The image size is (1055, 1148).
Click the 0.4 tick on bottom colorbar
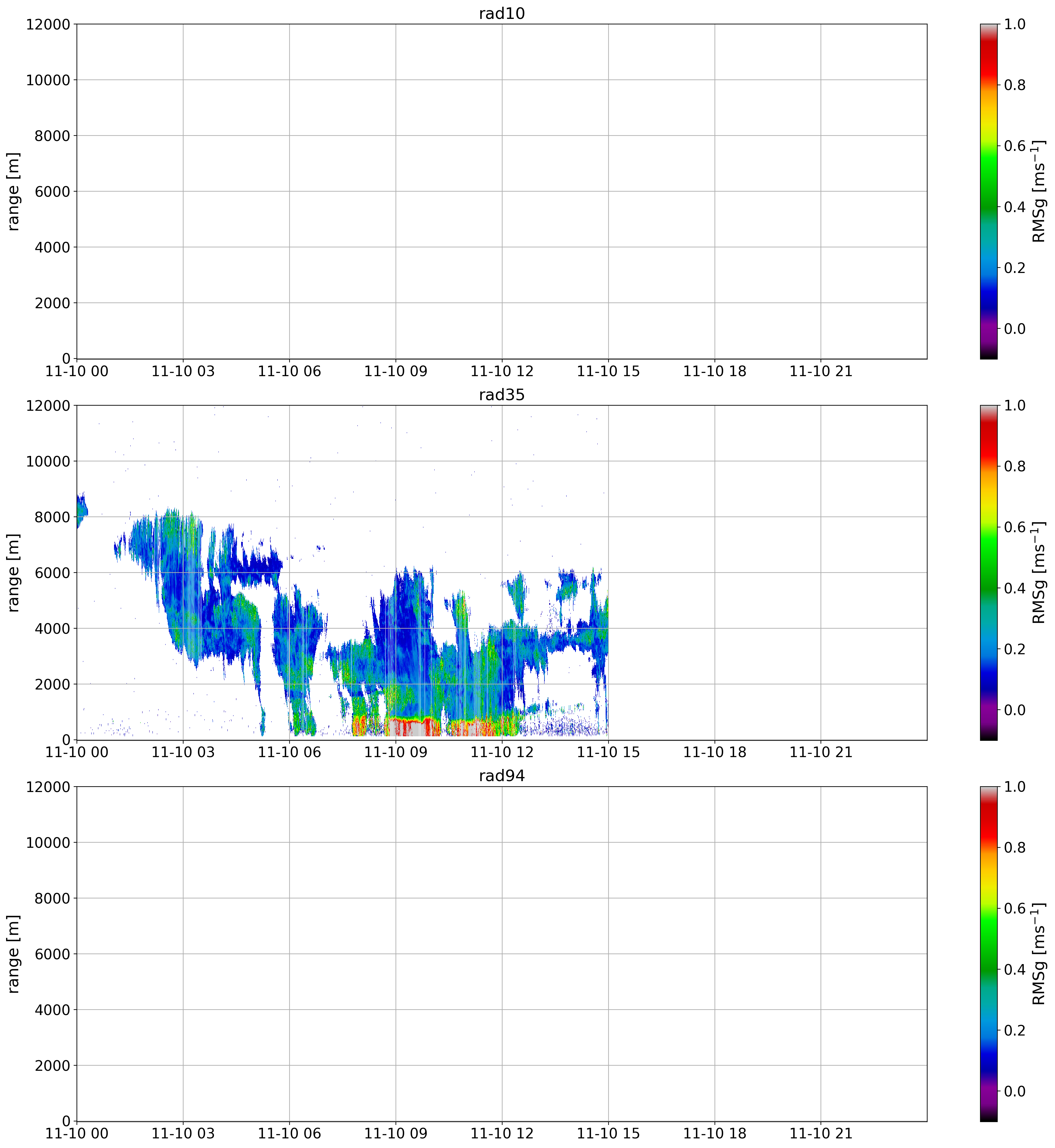point(1014,969)
